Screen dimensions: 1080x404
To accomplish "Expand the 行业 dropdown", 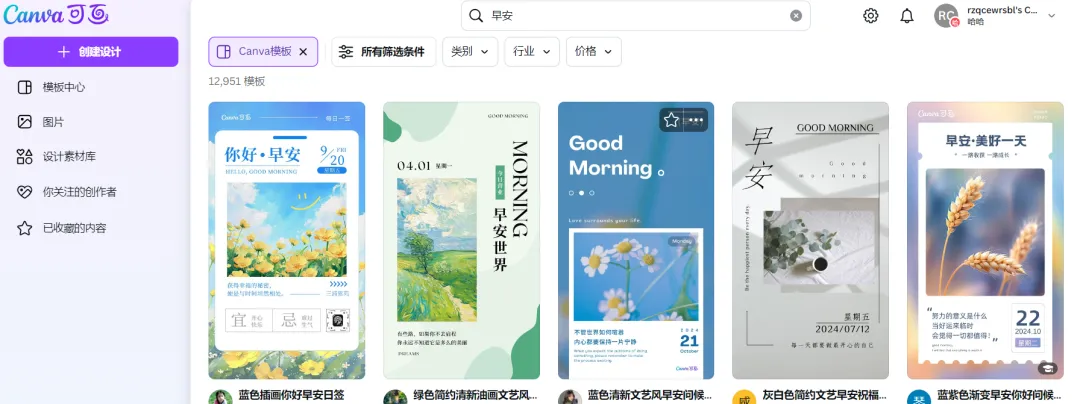I will click(532, 52).
